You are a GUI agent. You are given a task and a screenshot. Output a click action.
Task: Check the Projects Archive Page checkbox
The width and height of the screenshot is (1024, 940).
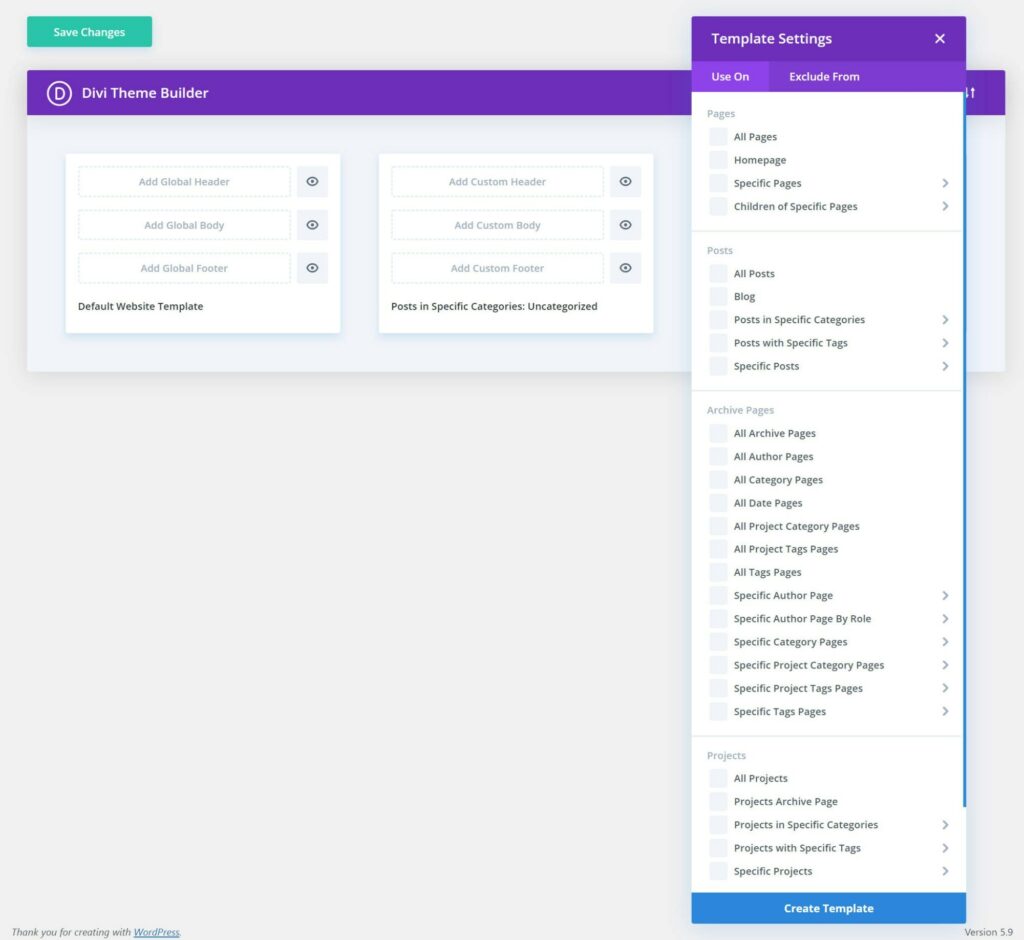coord(718,802)
